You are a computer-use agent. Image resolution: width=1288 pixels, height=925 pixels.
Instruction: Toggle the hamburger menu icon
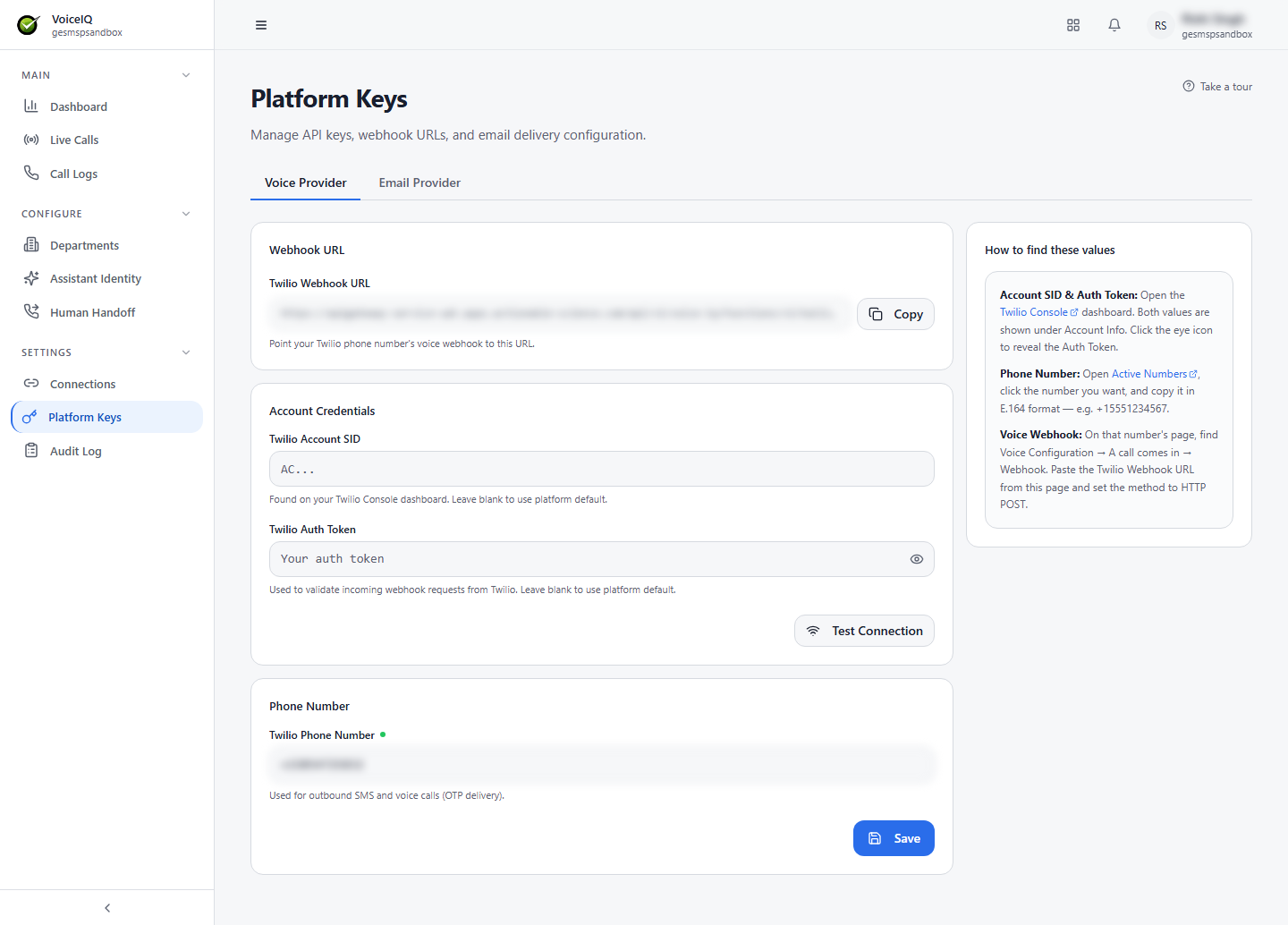(x=261, y=25)
